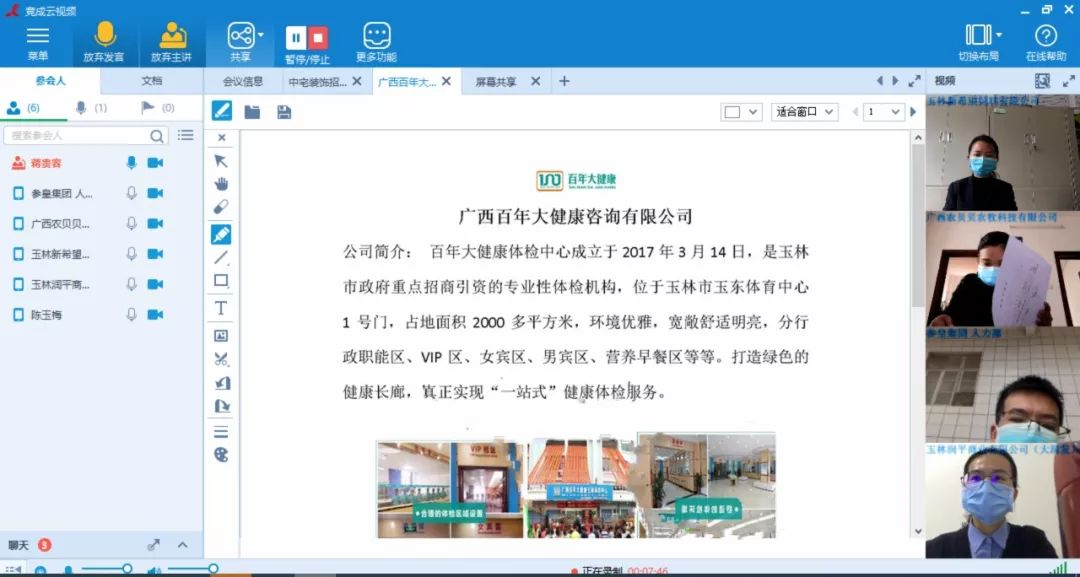Show flagged participants filter (0)
The height and width of the screenshot is (577, 1080).
pyautogui.click(x=158, y=108)
